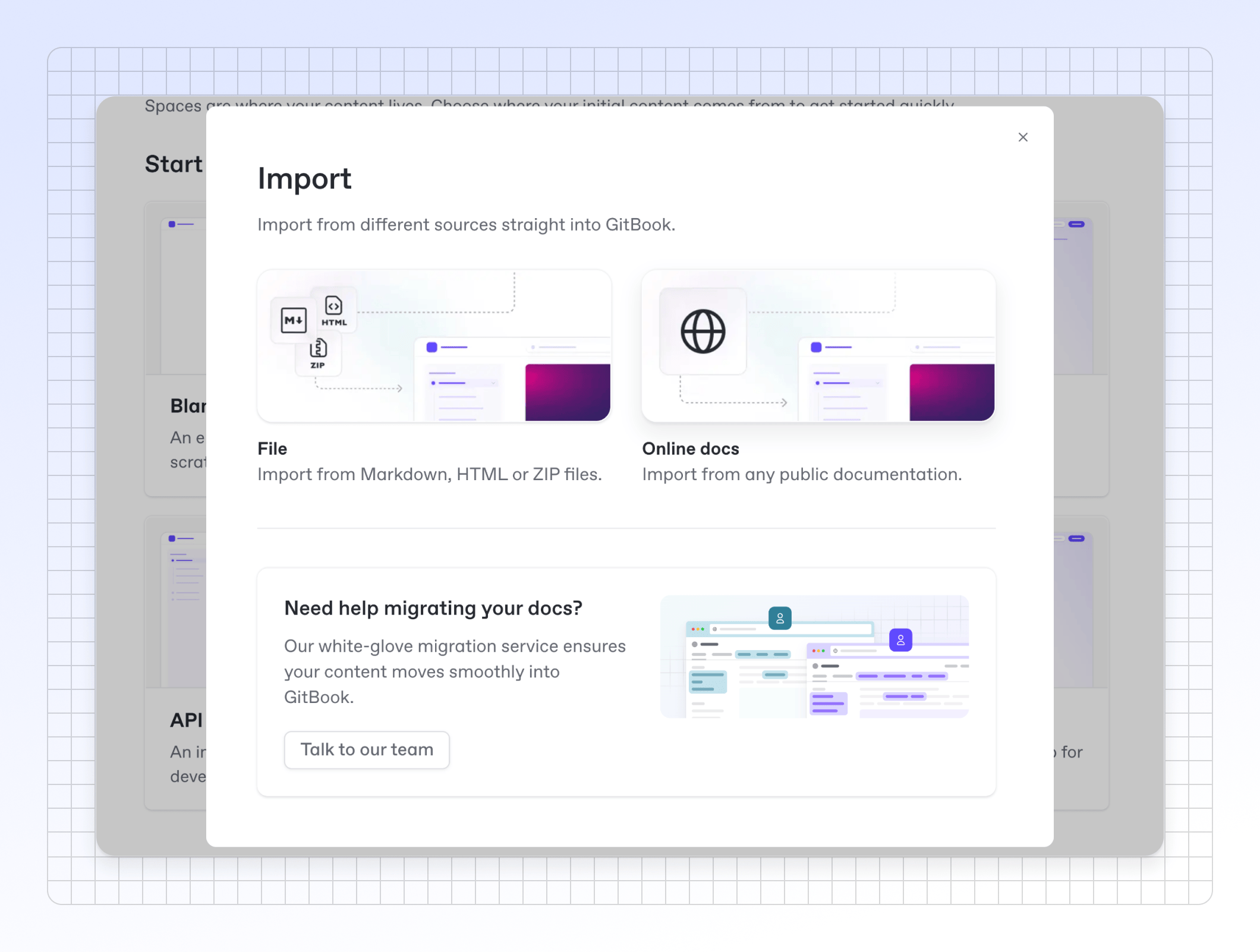The width and height of the screenshot is (1260, 952).
Task: Click the purple user avatar icon
Action: [900, 640]
